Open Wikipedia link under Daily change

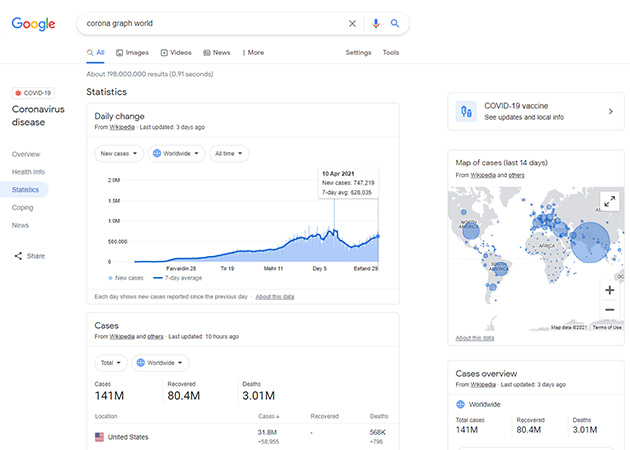pos(122,127)
